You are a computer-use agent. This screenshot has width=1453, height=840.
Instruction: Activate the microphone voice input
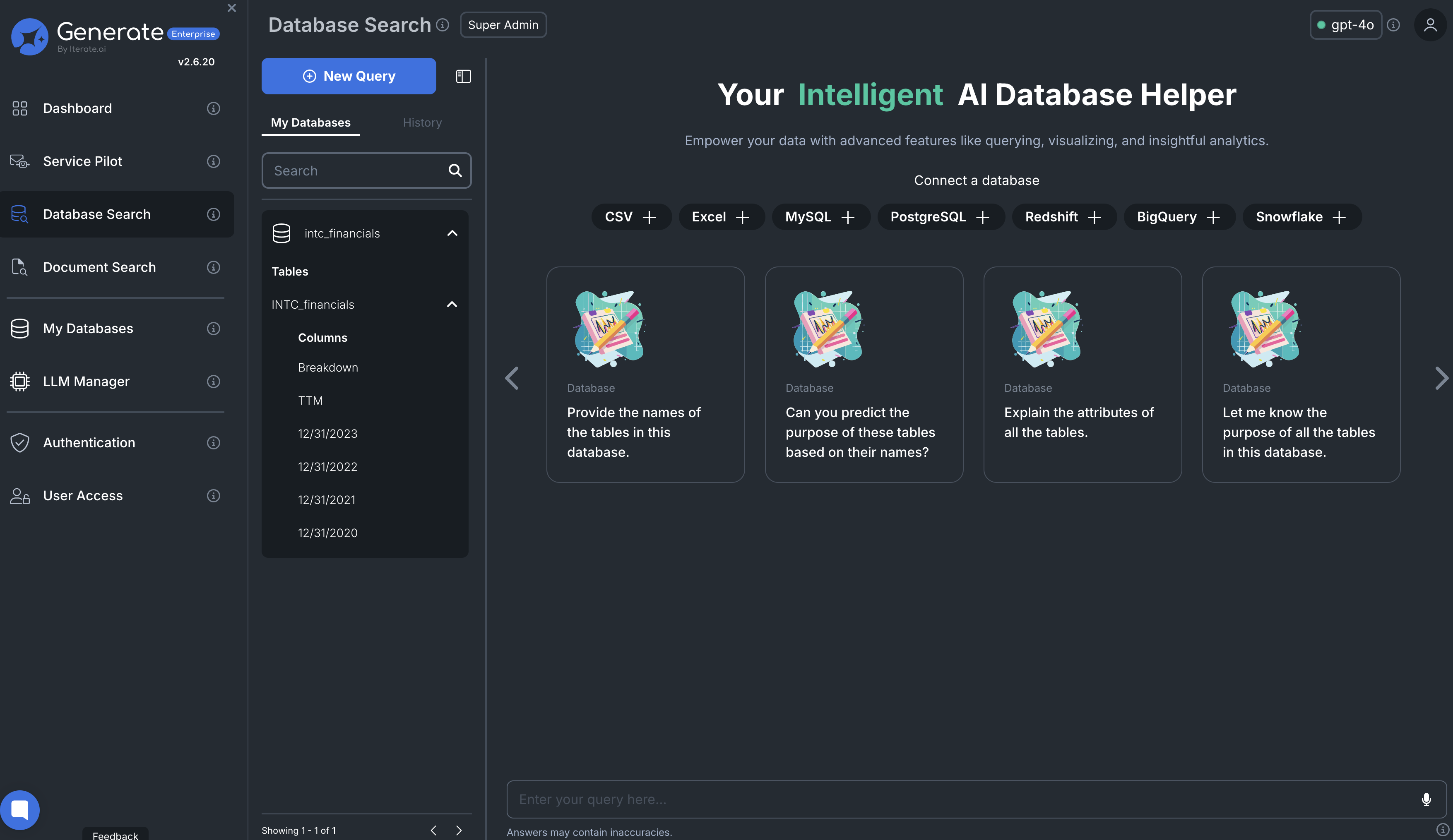pos(1427,799)
